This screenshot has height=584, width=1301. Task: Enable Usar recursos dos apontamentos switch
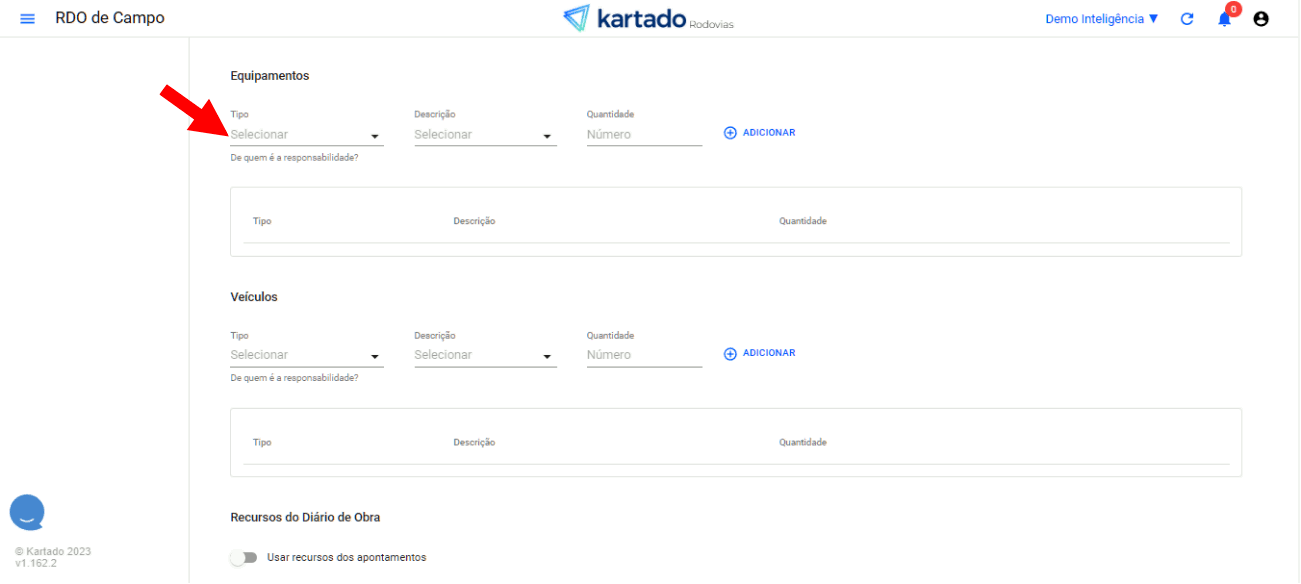pos(243,557)
